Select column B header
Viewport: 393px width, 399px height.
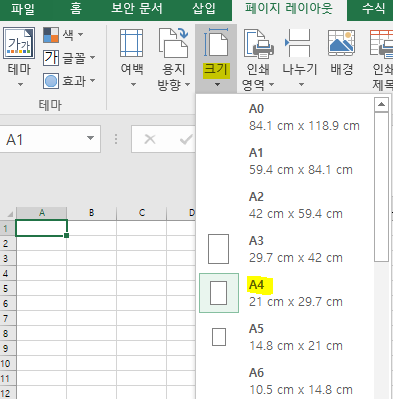pos(91,213)
